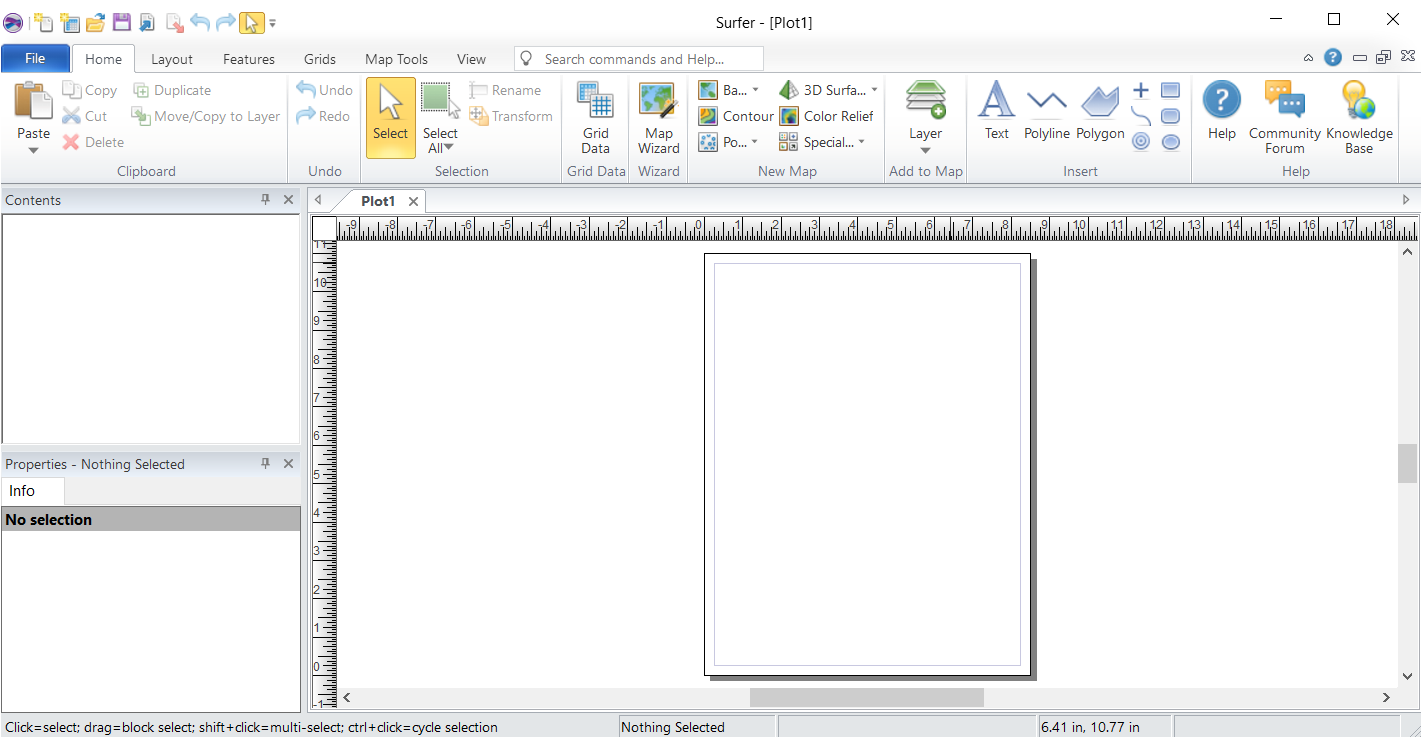The height and width of the screenshot is (737, 1421).
Task: Expand the 3D Surface map dropdown
Action: tap(874, 90)
